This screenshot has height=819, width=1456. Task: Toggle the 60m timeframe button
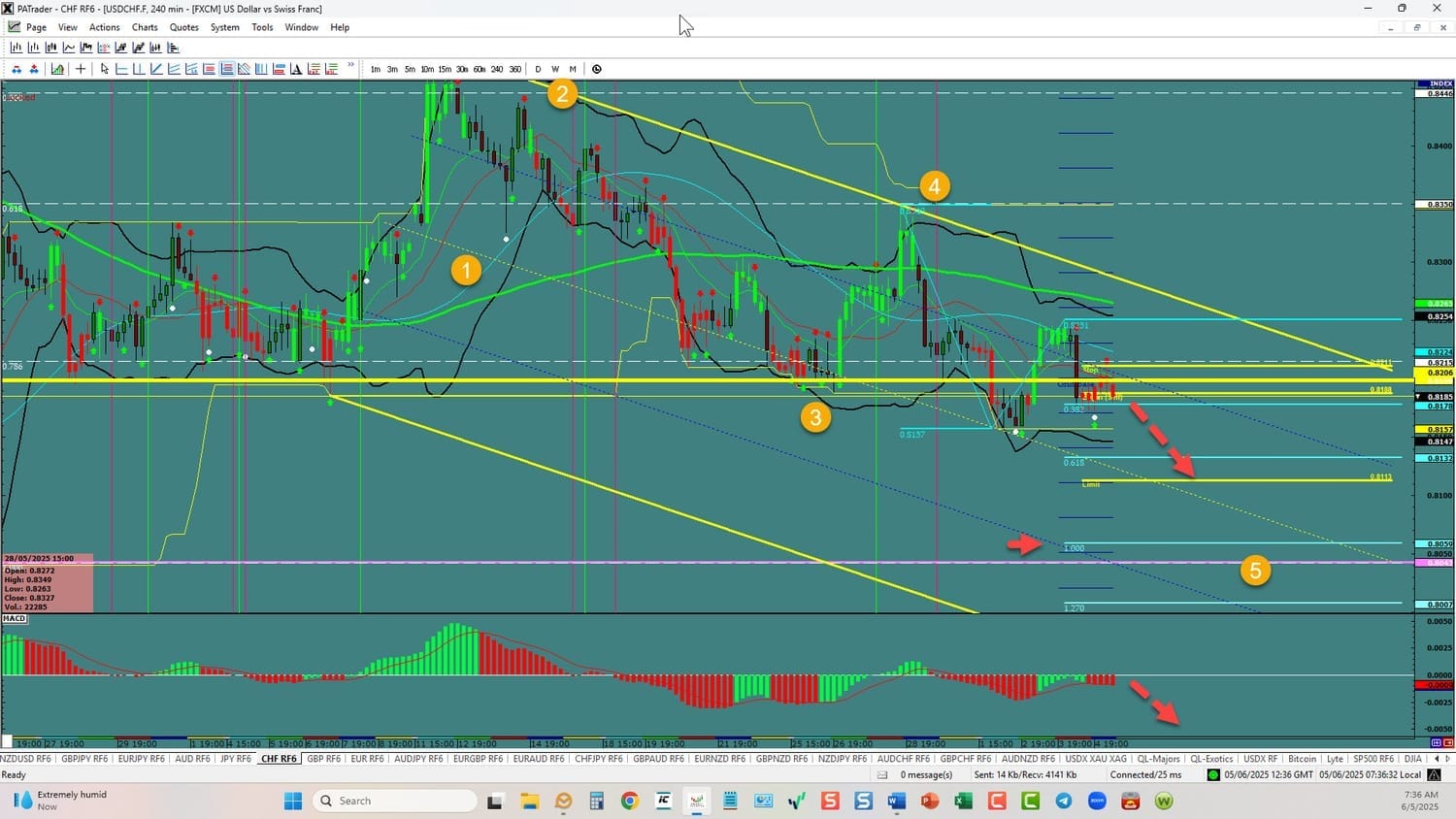480,69
